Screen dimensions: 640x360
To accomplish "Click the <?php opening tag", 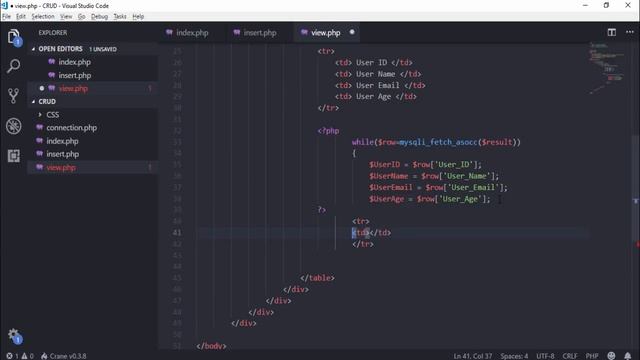I will 328,131.
